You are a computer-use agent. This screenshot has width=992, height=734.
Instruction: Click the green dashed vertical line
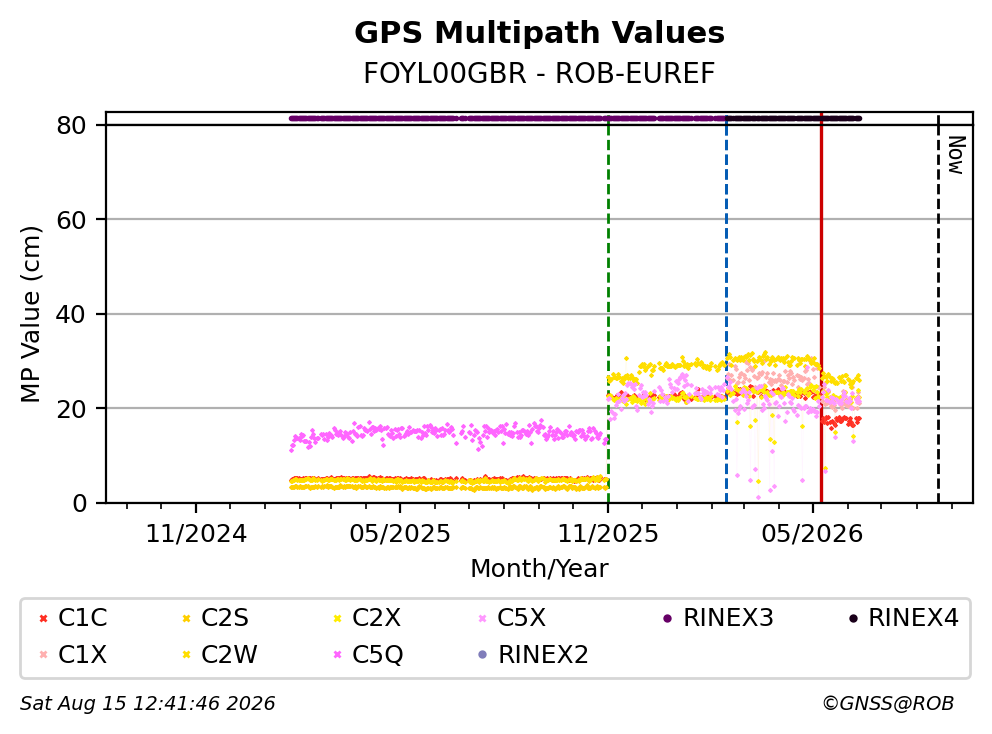[609, 308]
